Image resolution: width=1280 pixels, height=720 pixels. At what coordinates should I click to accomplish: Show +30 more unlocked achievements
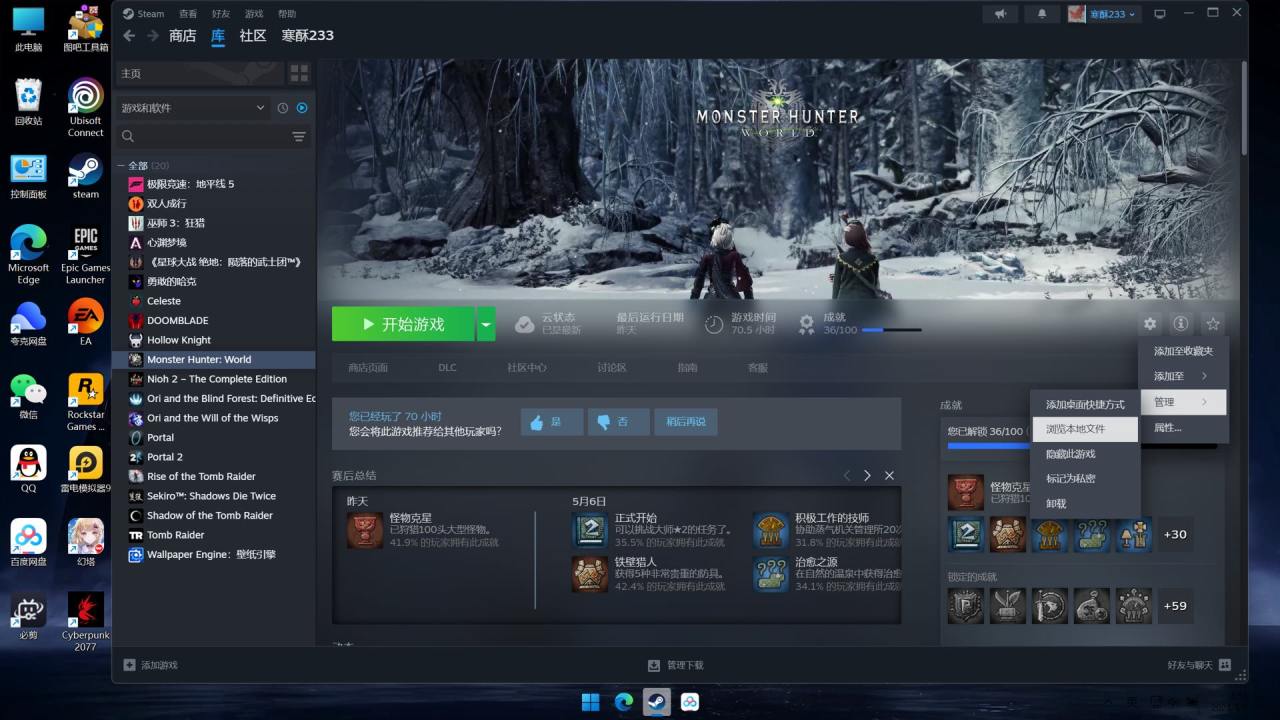[x=1175, y=534]
